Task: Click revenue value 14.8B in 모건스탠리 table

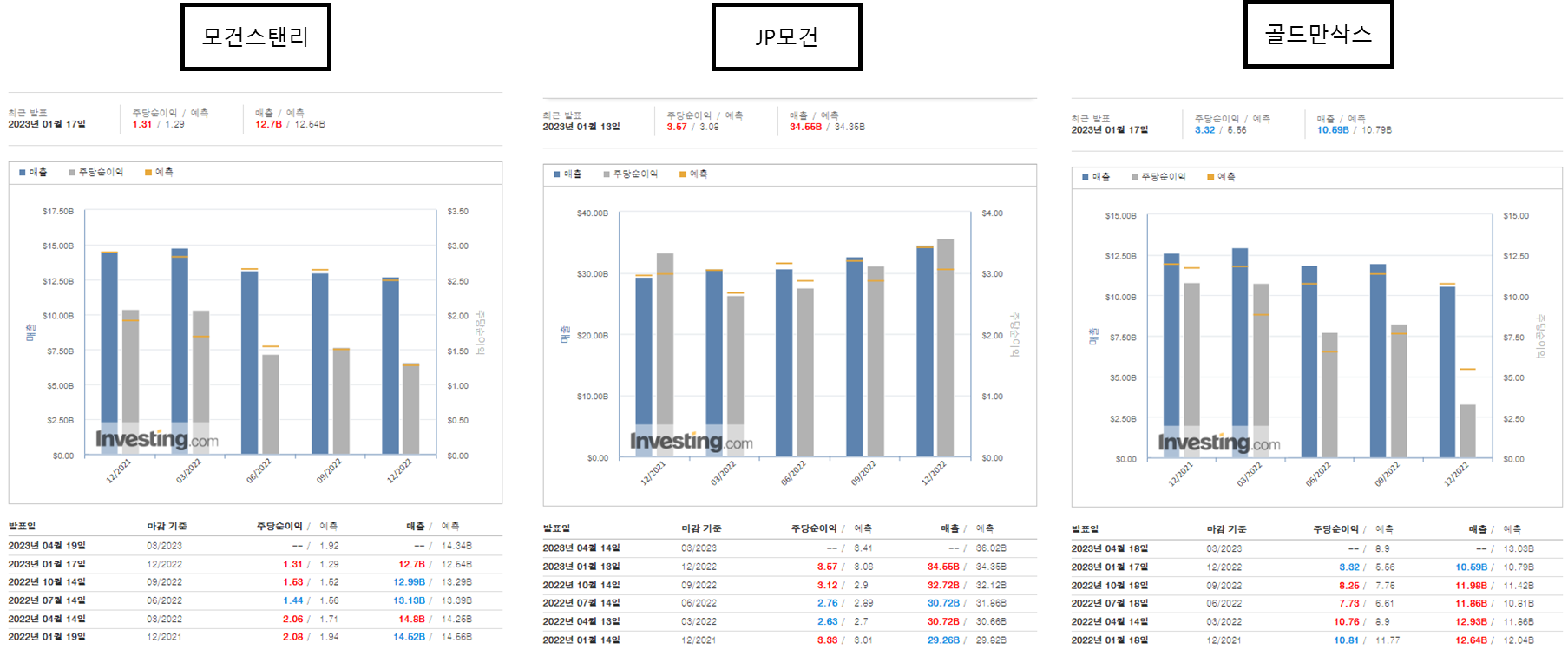Action: (412, 619)
